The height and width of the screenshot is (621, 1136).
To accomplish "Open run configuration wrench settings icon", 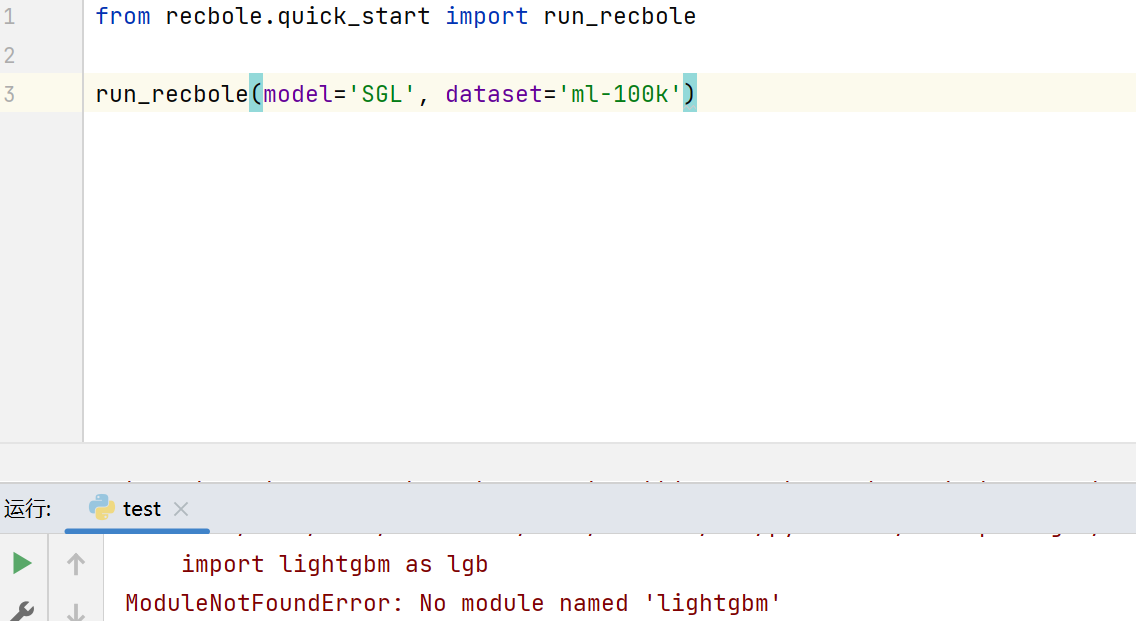I will [x=22, y=611].
